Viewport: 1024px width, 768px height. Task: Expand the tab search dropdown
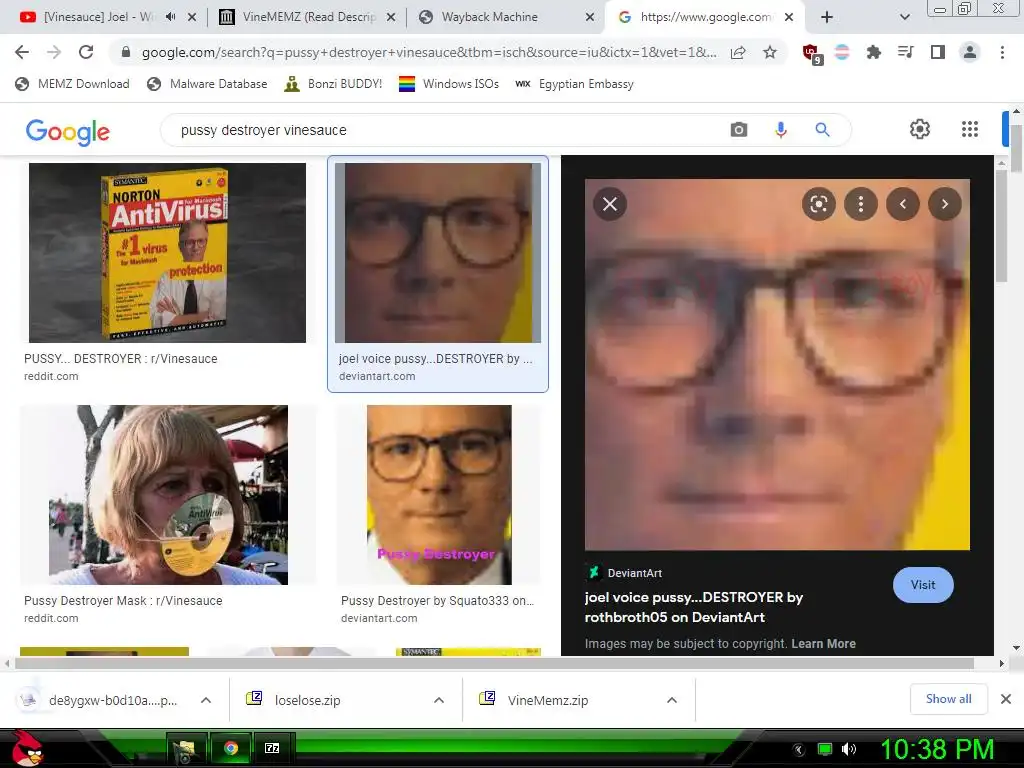pyautogui.click(x=904, y=17)
